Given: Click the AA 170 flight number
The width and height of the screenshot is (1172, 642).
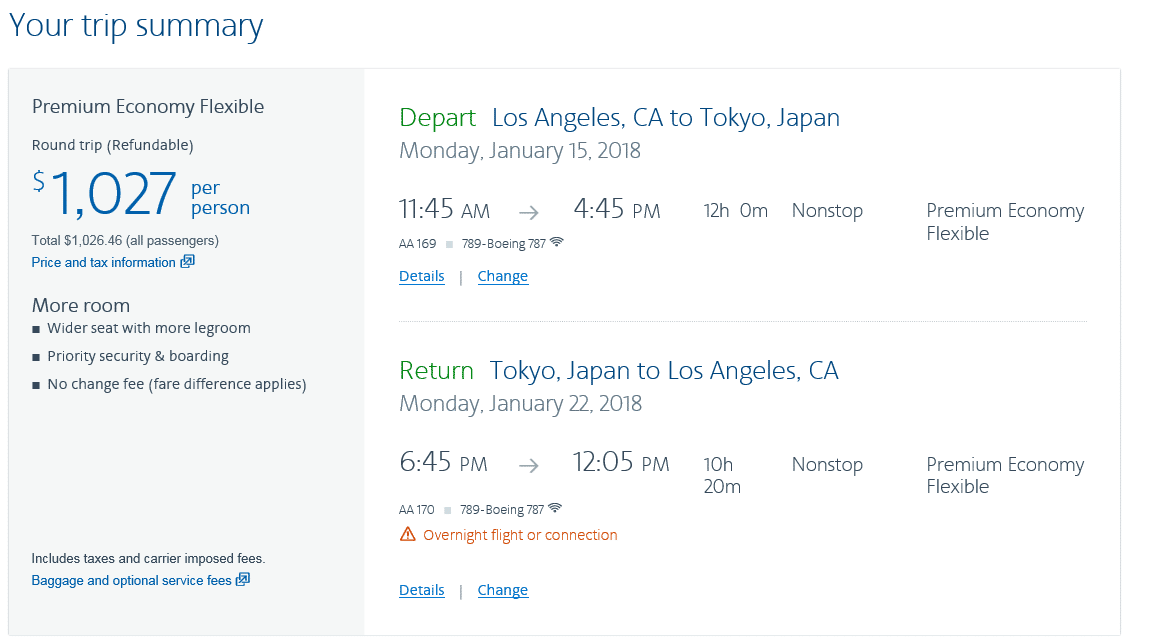Looking at the screenshot, I should 417,509.
